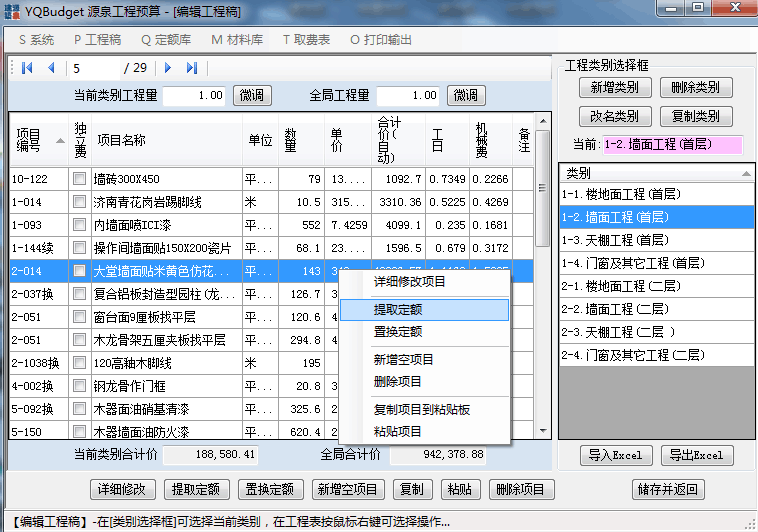This screenshot has height=532, width=758.
Task: Tick checkbox for 墙砖300X450 row
Action: click(x=79, y=179)
